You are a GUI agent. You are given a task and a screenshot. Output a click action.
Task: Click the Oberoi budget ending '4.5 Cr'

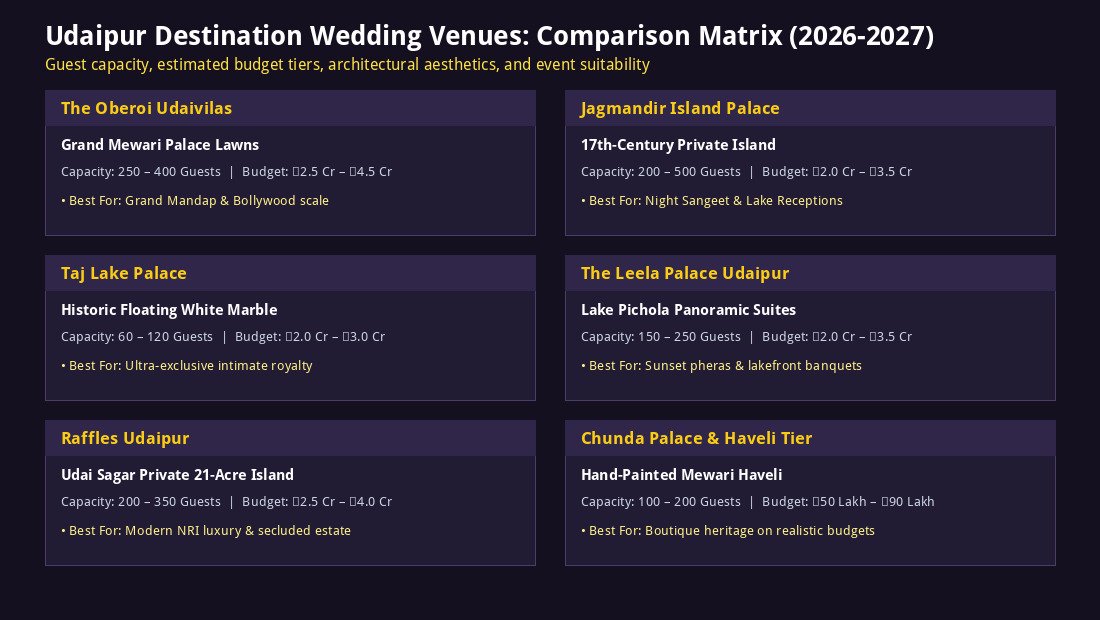pyautogui.click(x=317, y=172)
